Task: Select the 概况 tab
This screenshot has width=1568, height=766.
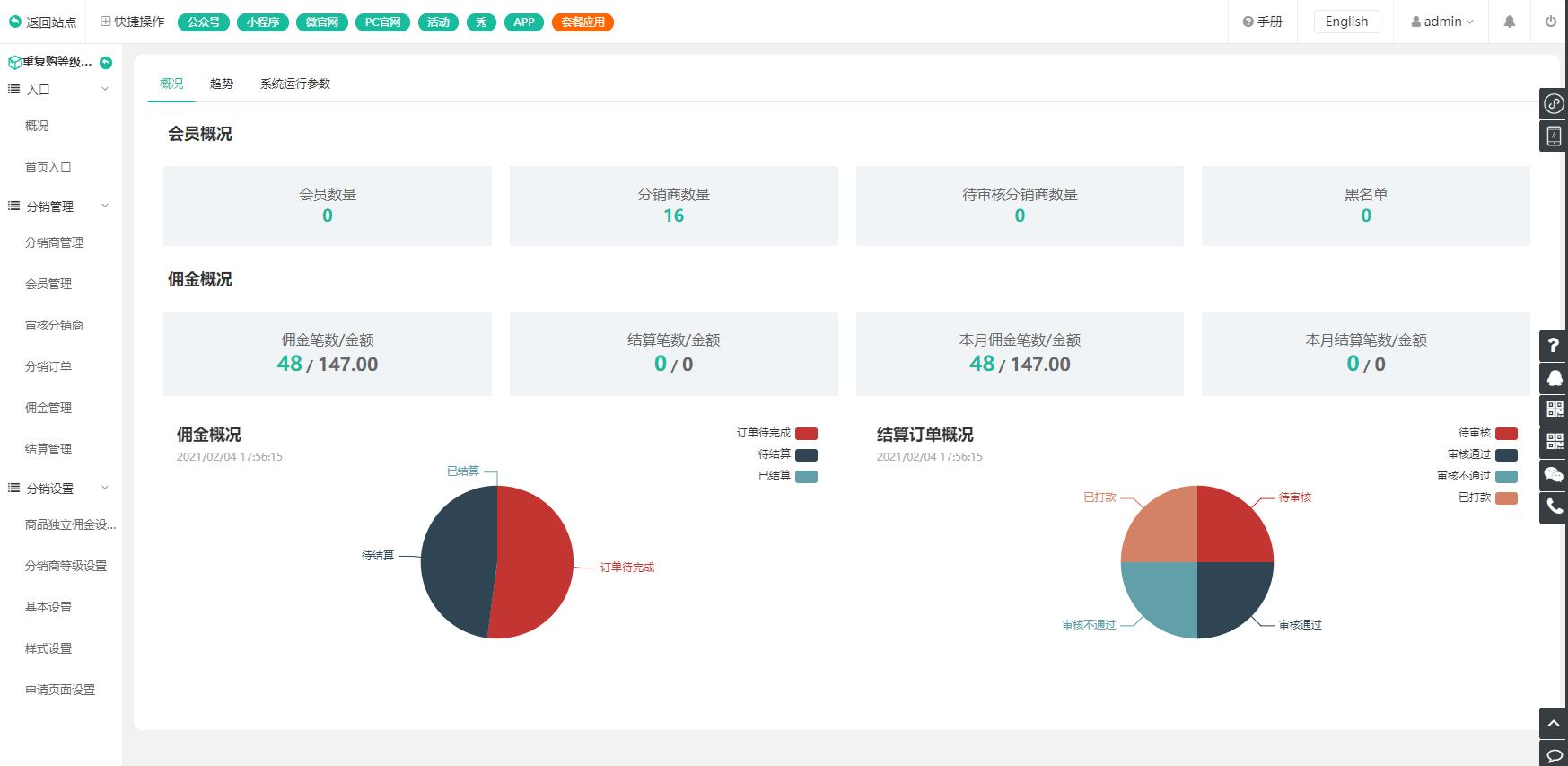Action: coord(171,84)
